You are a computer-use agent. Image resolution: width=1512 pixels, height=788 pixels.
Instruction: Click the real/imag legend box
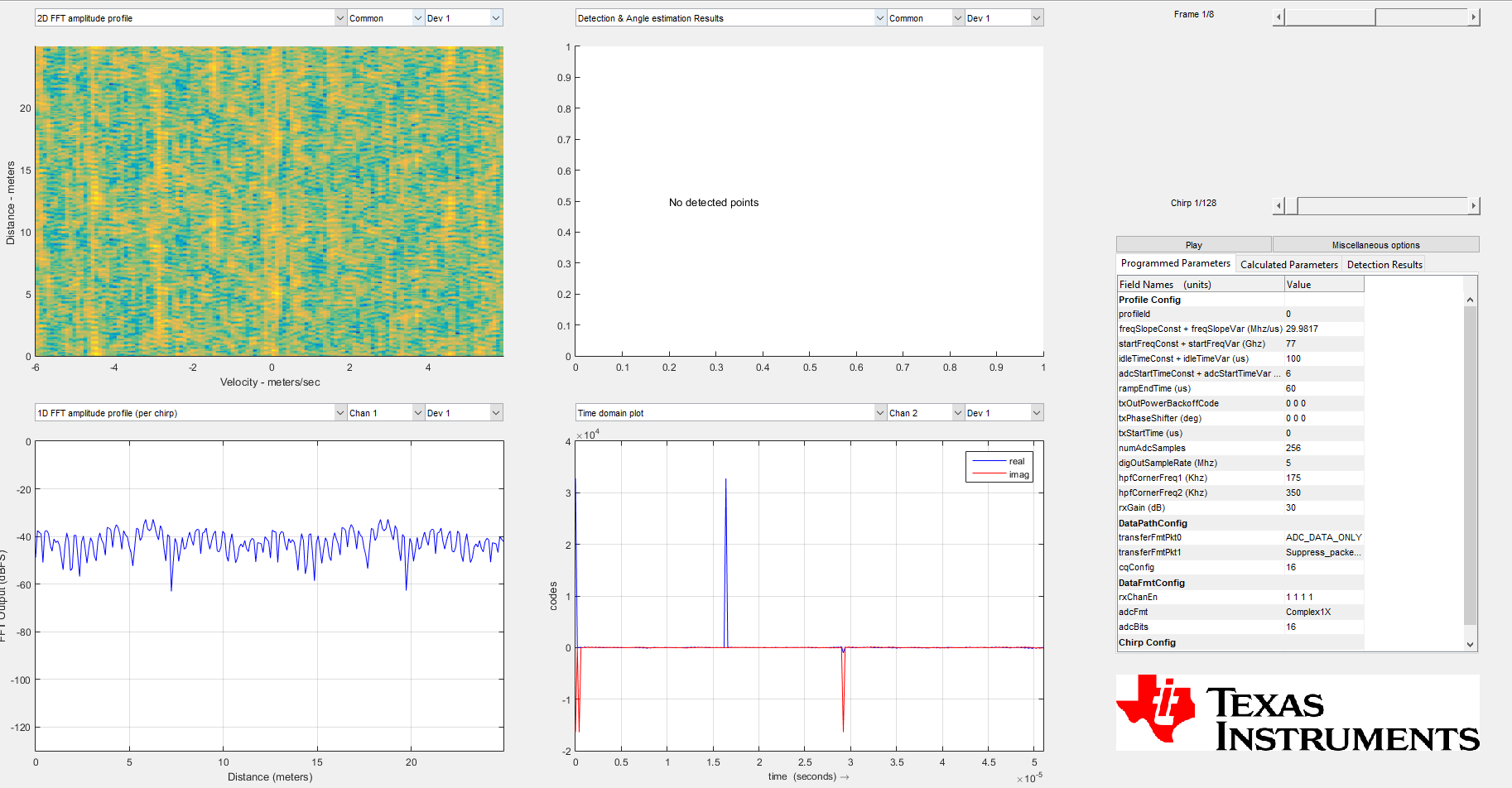click(x=999, y=467)
